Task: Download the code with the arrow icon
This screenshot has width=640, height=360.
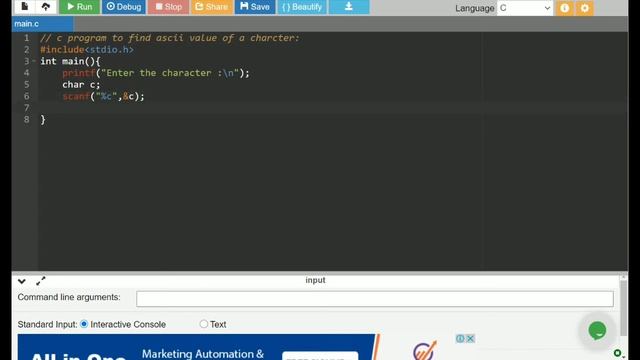Action: click(349, 7)
